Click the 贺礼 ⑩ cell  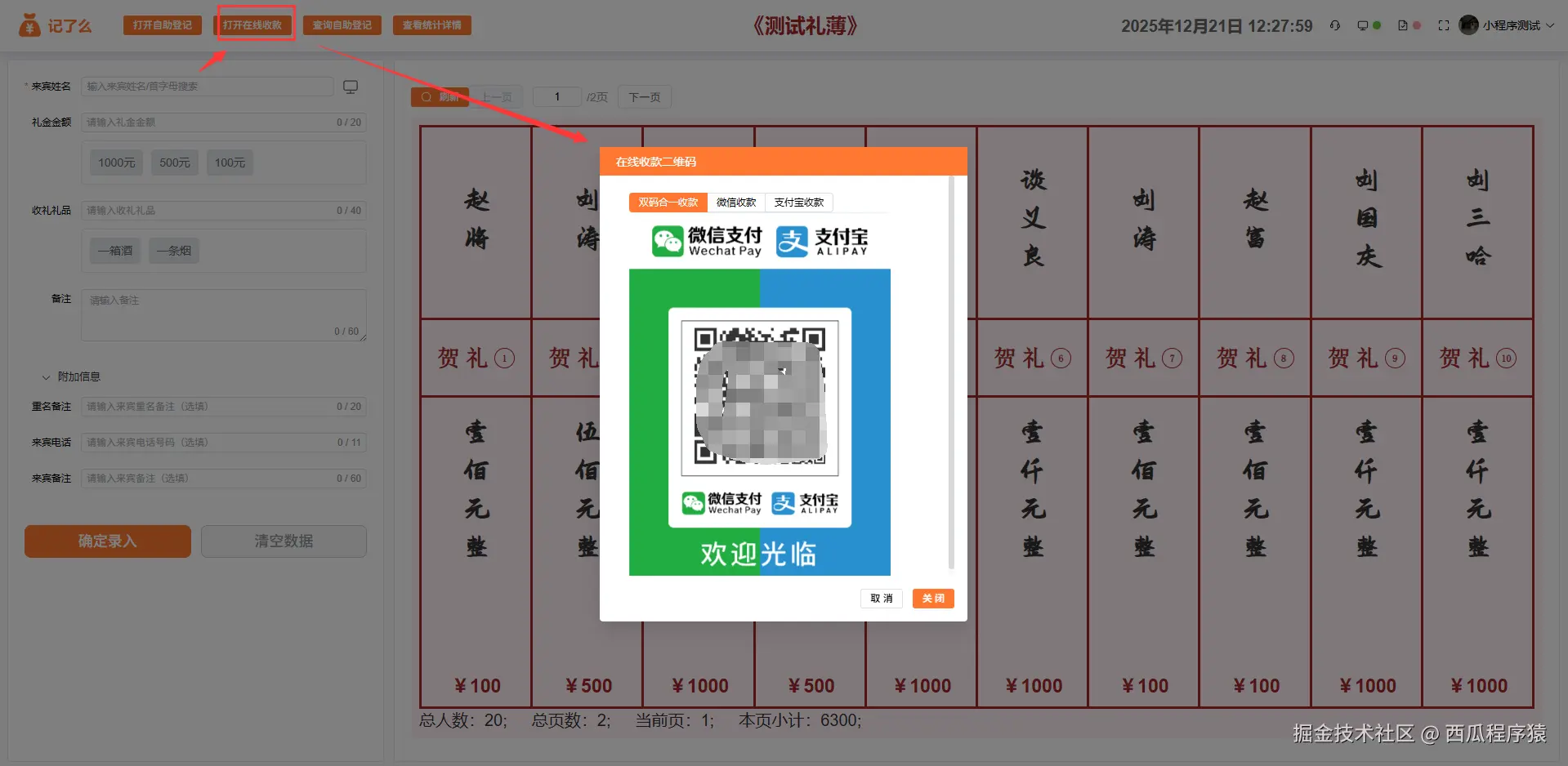click(x=1478, y=358)
